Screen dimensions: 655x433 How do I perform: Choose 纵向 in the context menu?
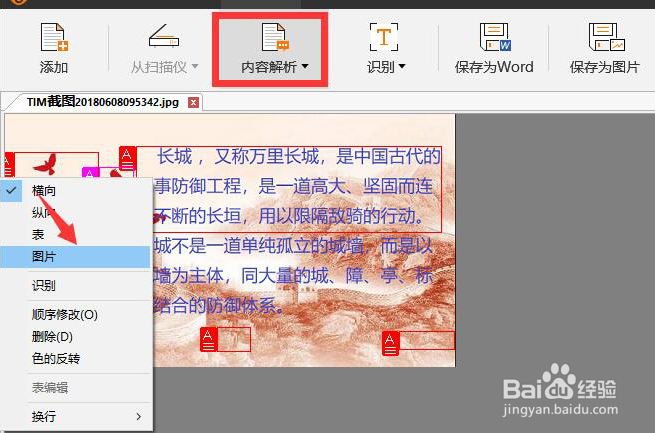(75, 213)
